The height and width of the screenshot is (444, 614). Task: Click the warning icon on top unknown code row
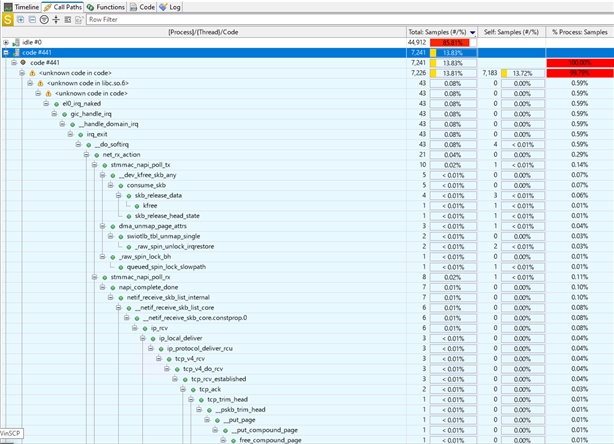point(31,73)
